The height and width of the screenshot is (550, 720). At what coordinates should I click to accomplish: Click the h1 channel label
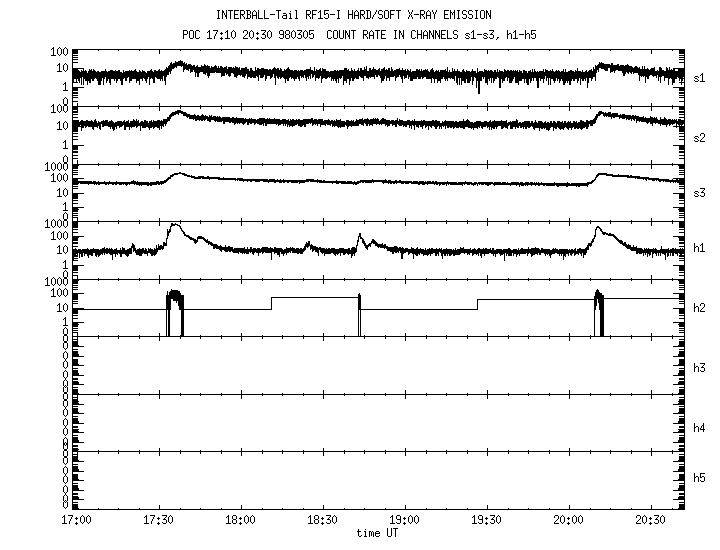700,248
